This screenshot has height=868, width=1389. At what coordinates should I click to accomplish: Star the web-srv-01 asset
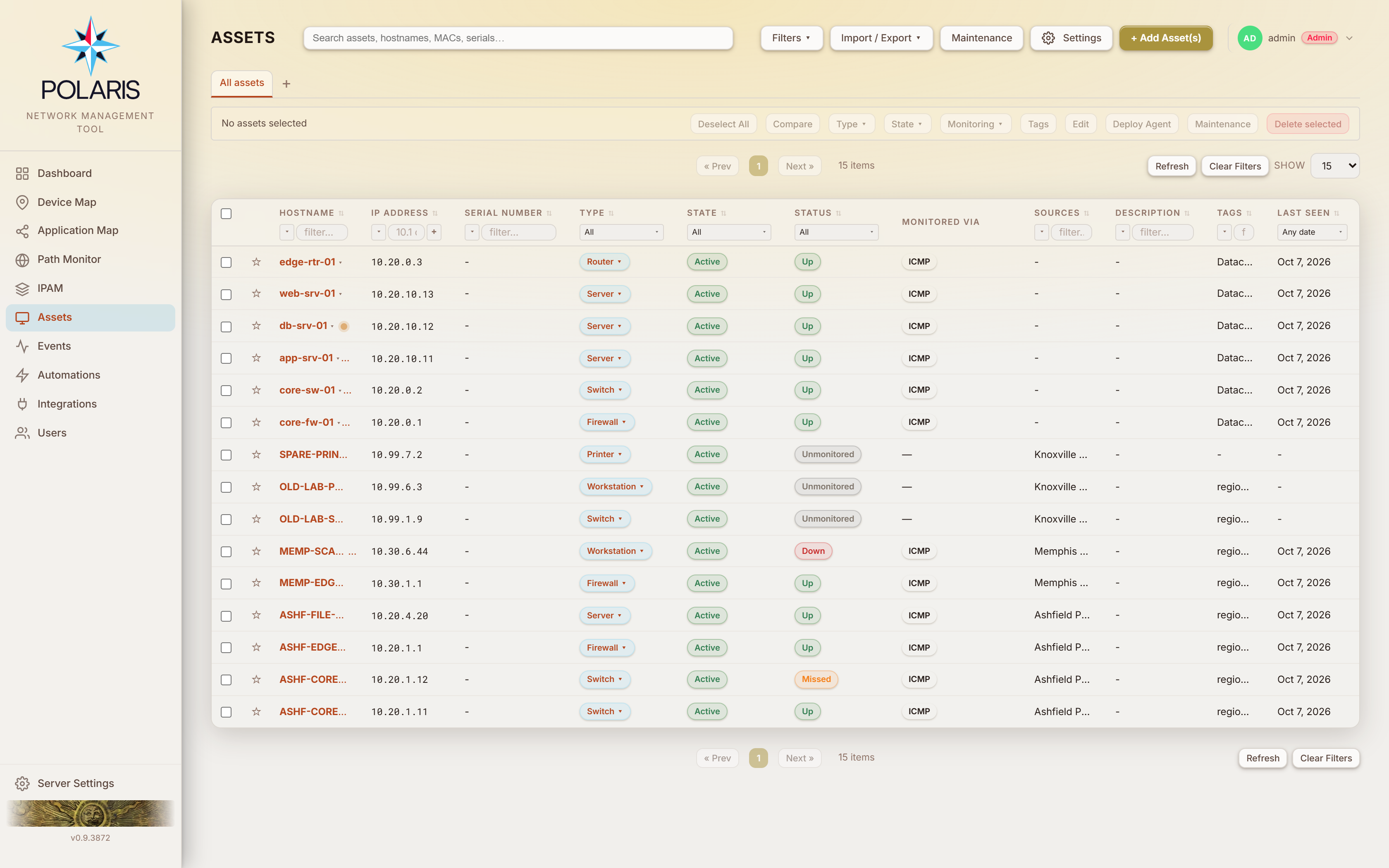(257, 293)
